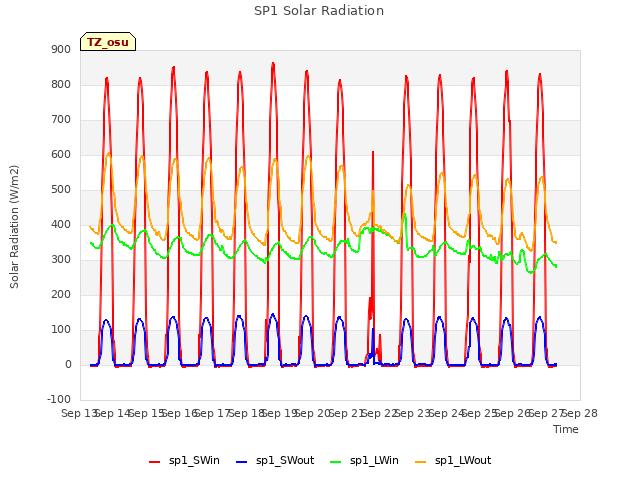Click the Solar Radiation (W/m2) axis label
Image resolution: width=640 pixels, height=480 pixels.
tap(14, 227)
